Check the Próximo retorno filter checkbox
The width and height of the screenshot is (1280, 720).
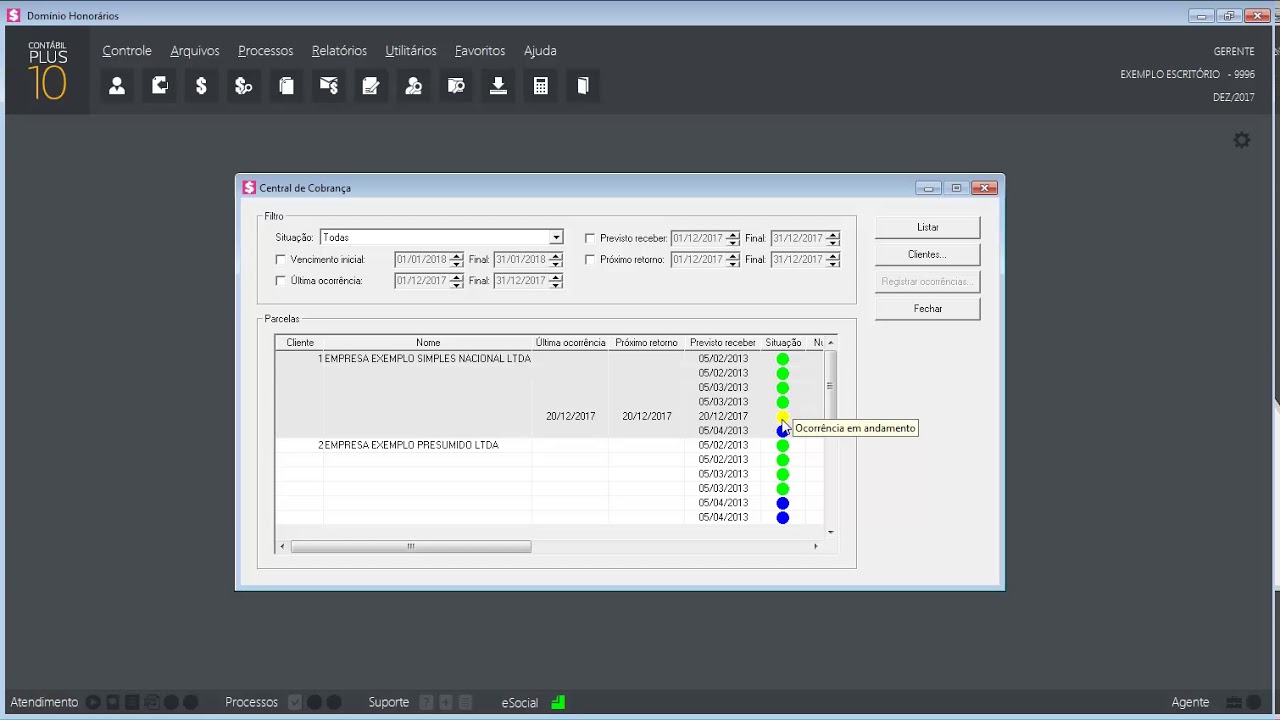coord(590,260)
